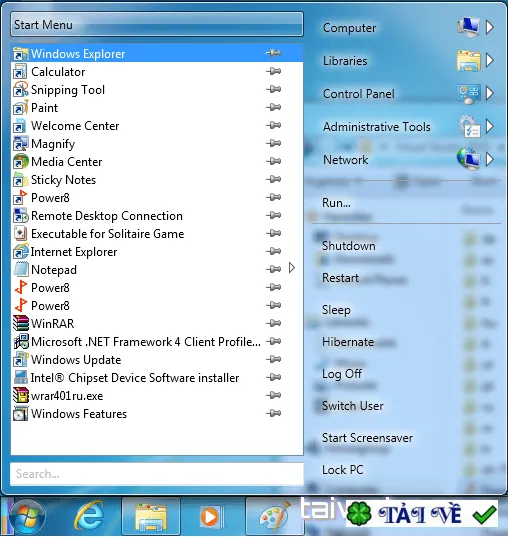508x537 pixels.
Task: Toggle the pin beside Windows Features
Action: pyautogui.click(x=273, y=413)
